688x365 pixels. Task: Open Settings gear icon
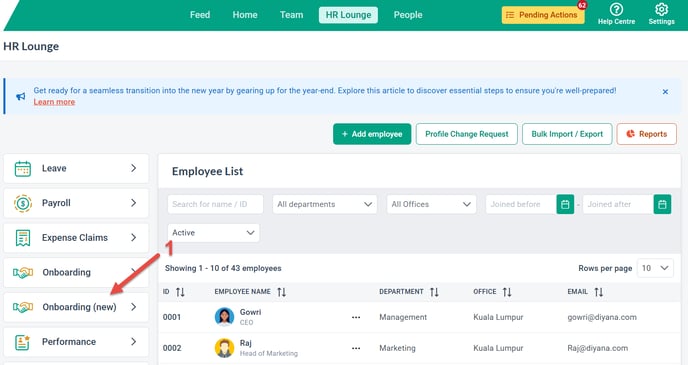661,10
